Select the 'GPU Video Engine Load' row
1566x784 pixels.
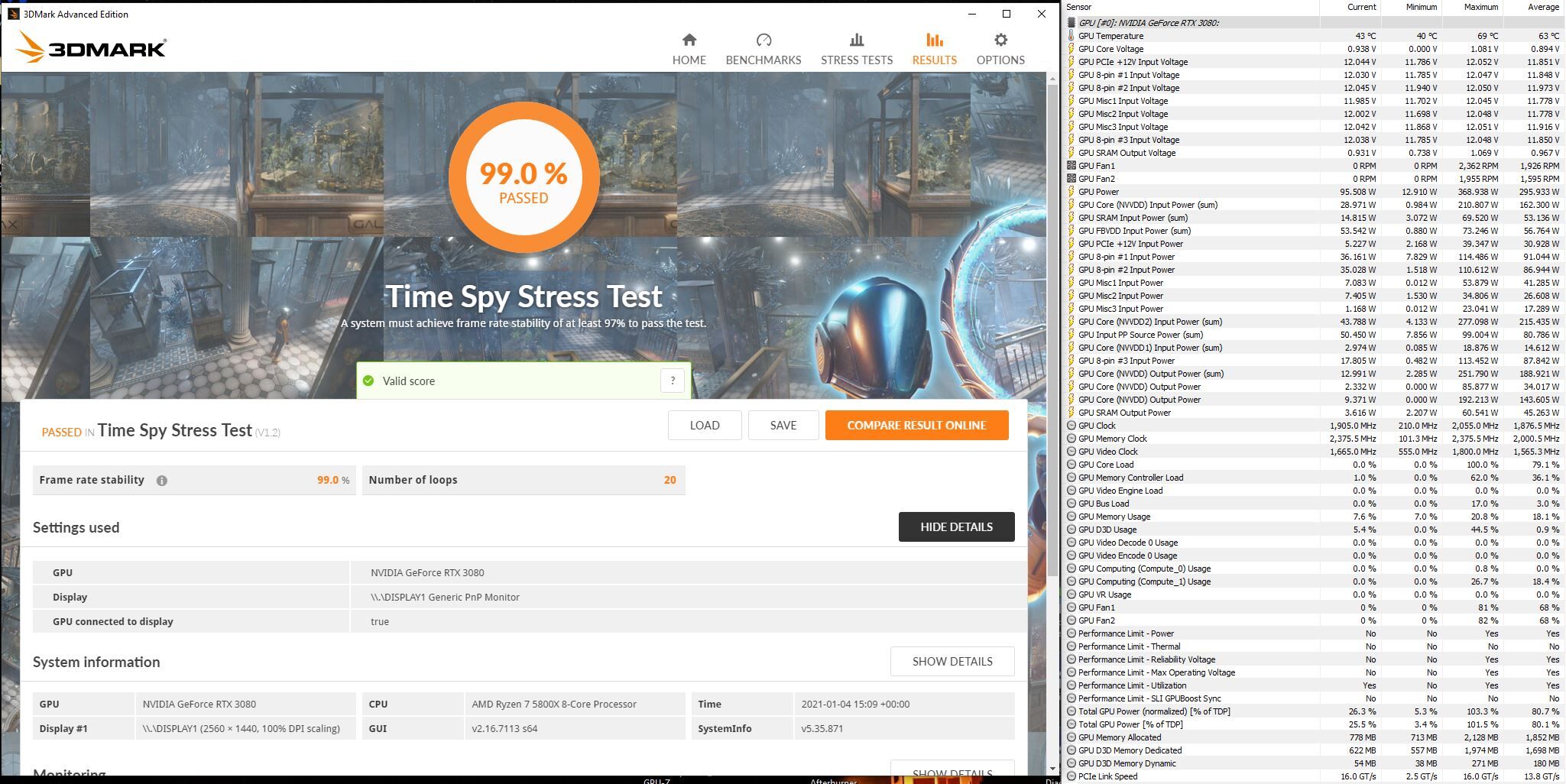click(x=1315, y=491)
